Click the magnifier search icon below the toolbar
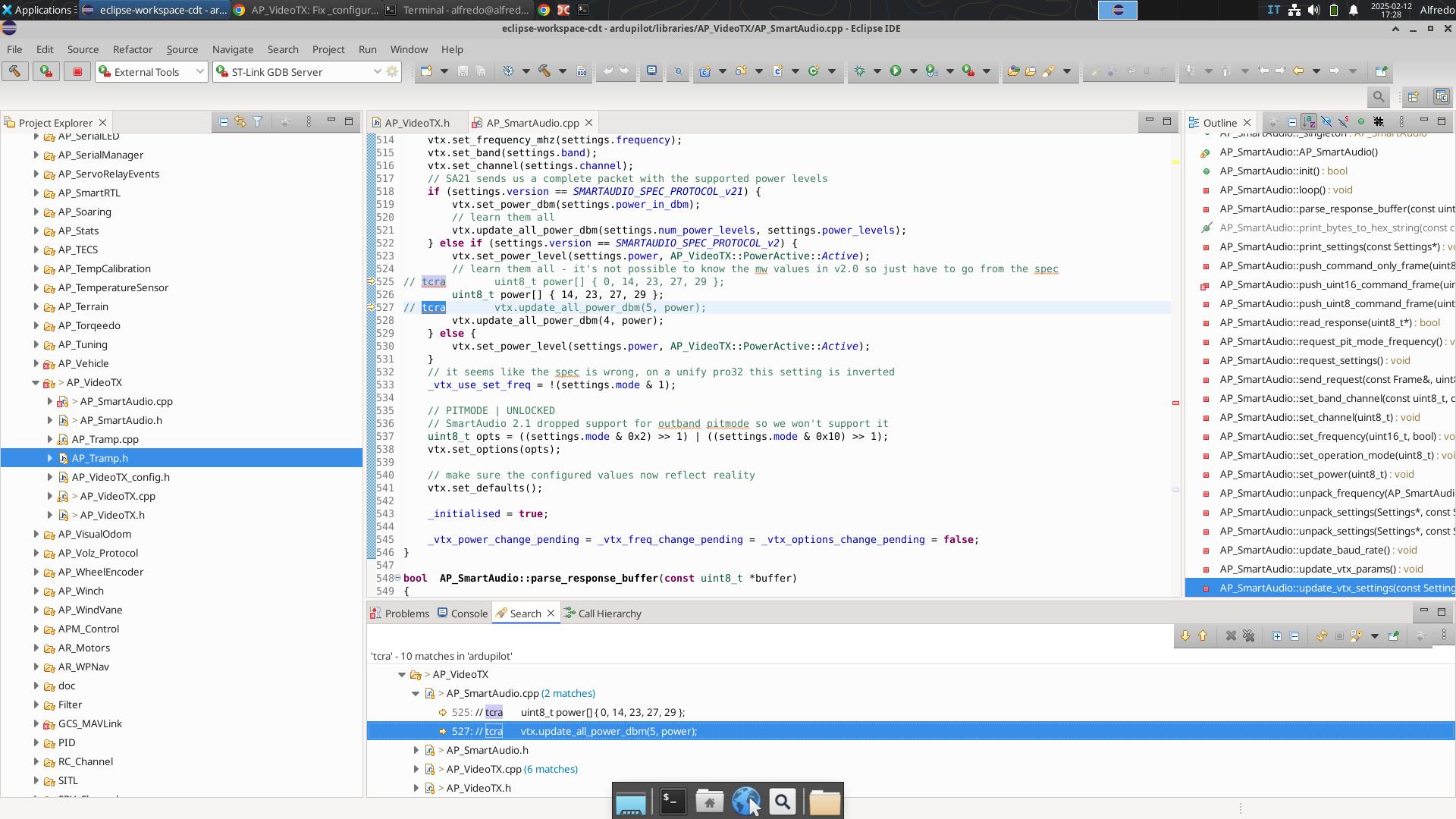The width and height of the screenshot is (1456, 819). pyautogui.click(x=1379, y=97)
